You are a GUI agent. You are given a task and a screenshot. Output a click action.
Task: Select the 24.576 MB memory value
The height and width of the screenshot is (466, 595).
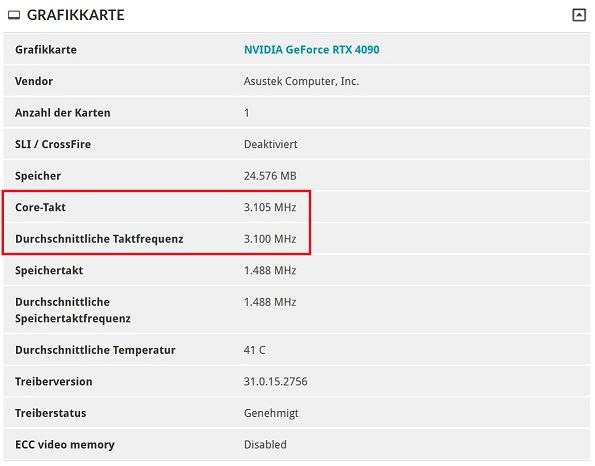click(x=270, y=176)
